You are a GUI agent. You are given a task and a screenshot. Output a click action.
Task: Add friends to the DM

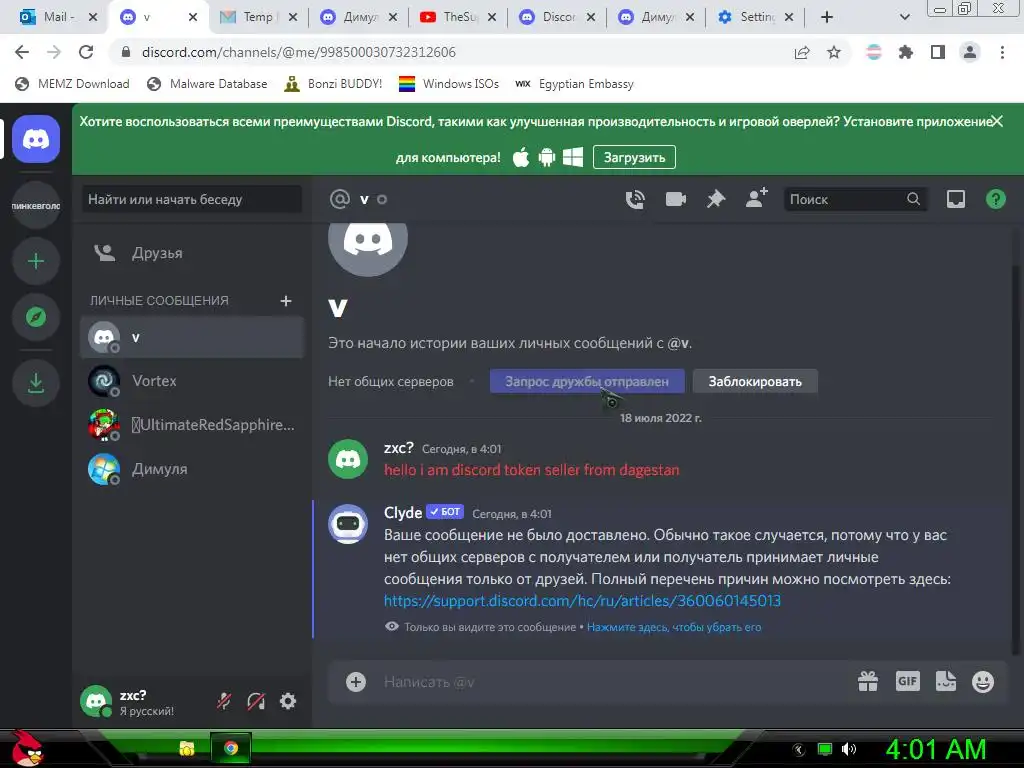coord(756,198)
